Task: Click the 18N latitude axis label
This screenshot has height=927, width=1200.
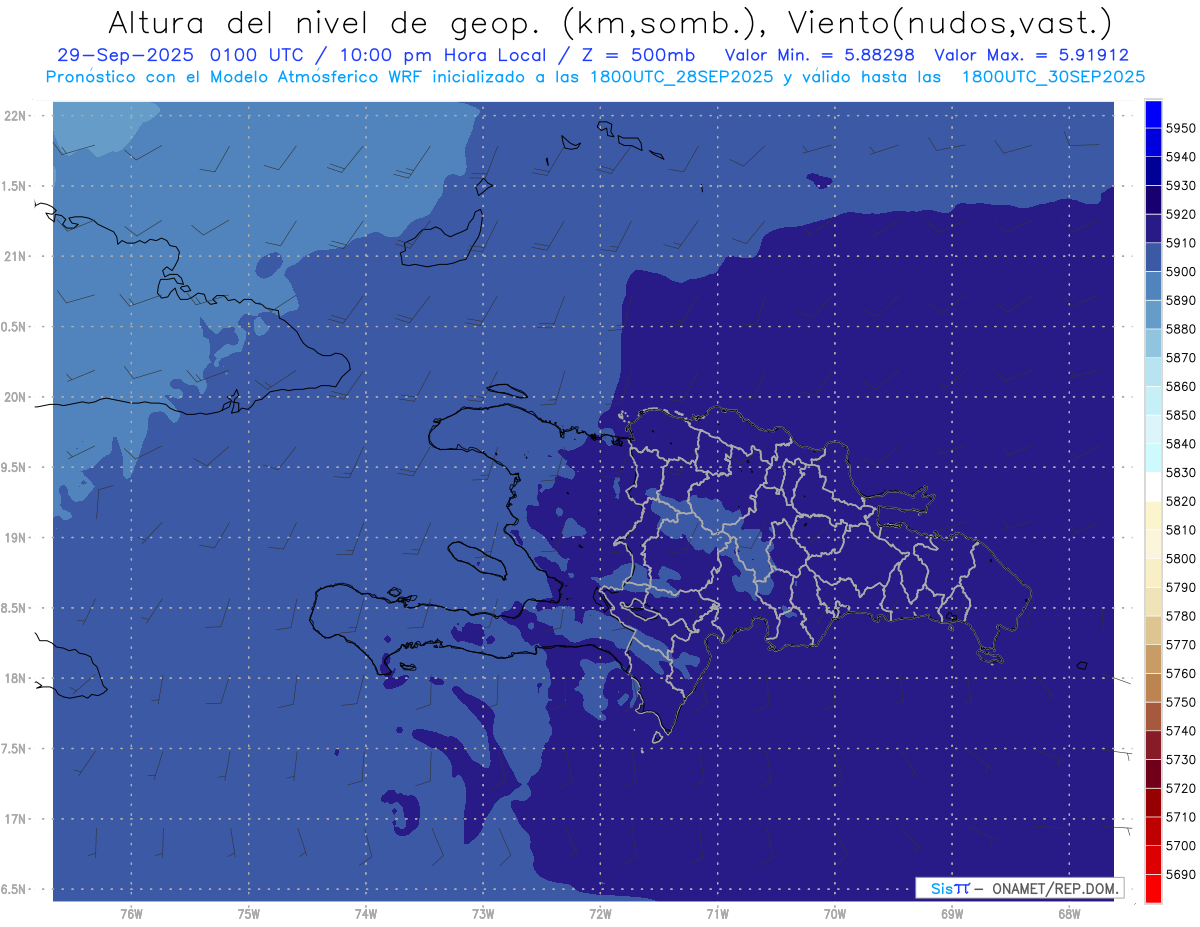Action: [17, 678]
